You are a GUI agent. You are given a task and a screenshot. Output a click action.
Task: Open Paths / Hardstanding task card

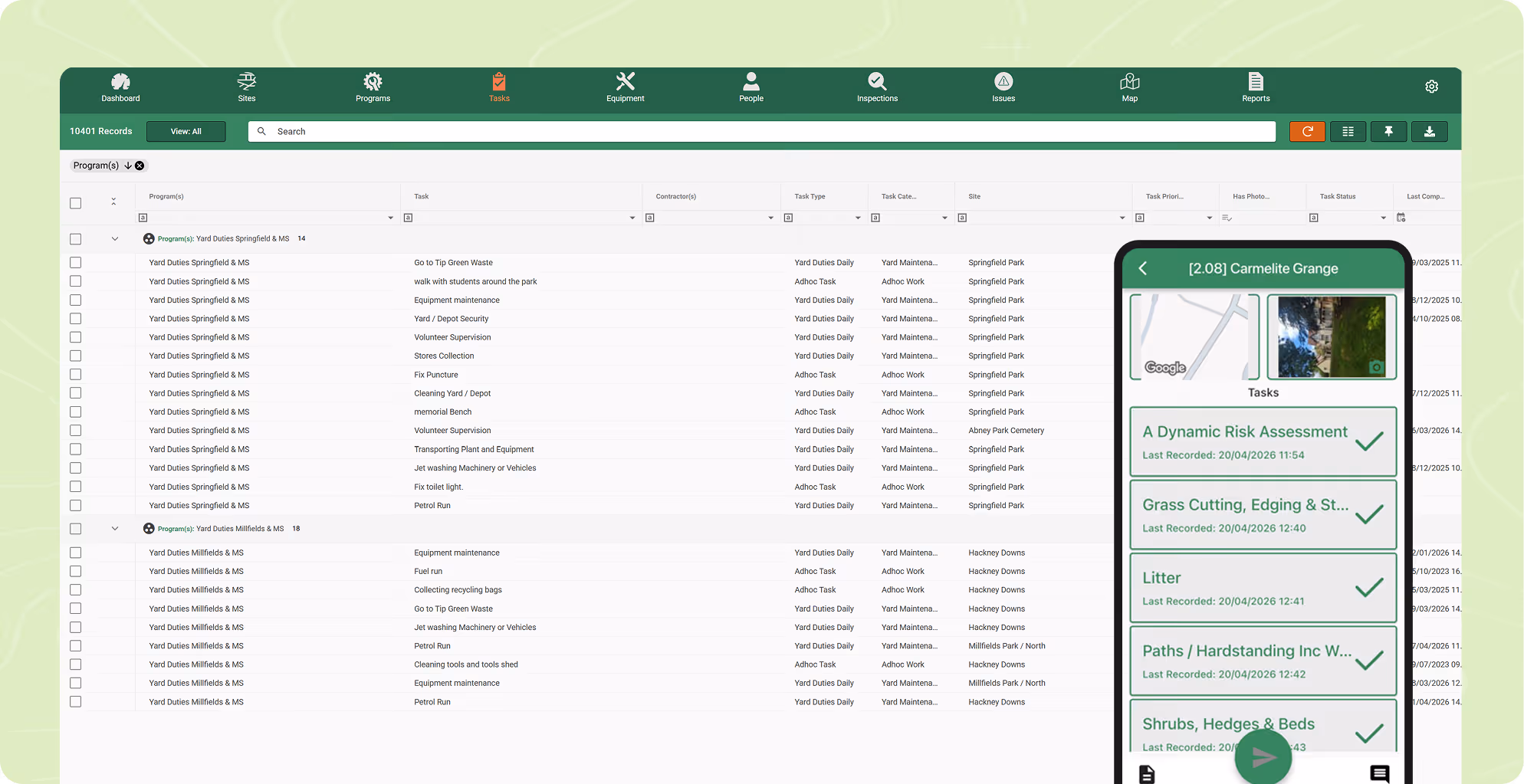pos(1263,661)
